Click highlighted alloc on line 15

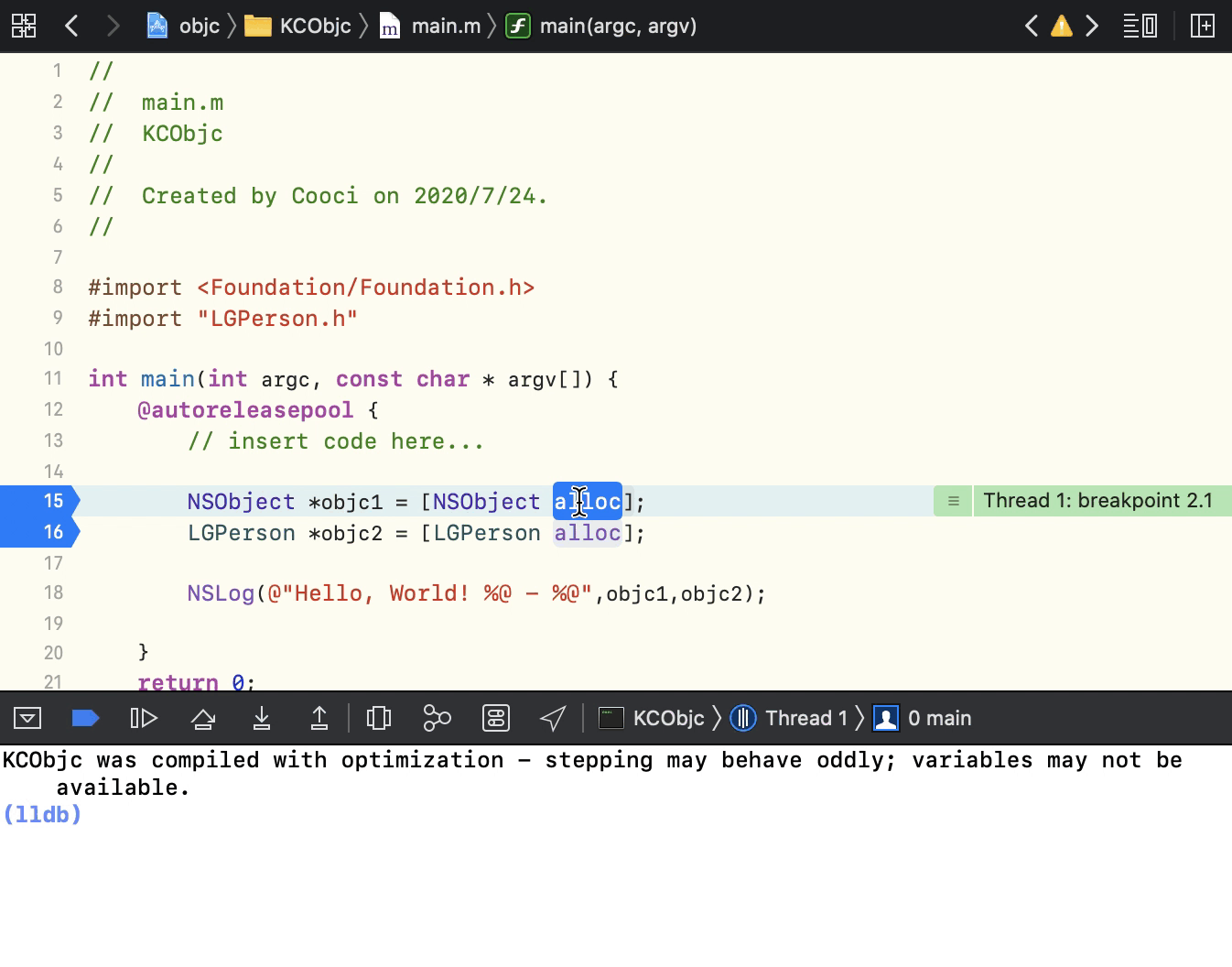[x=588, y=501]
